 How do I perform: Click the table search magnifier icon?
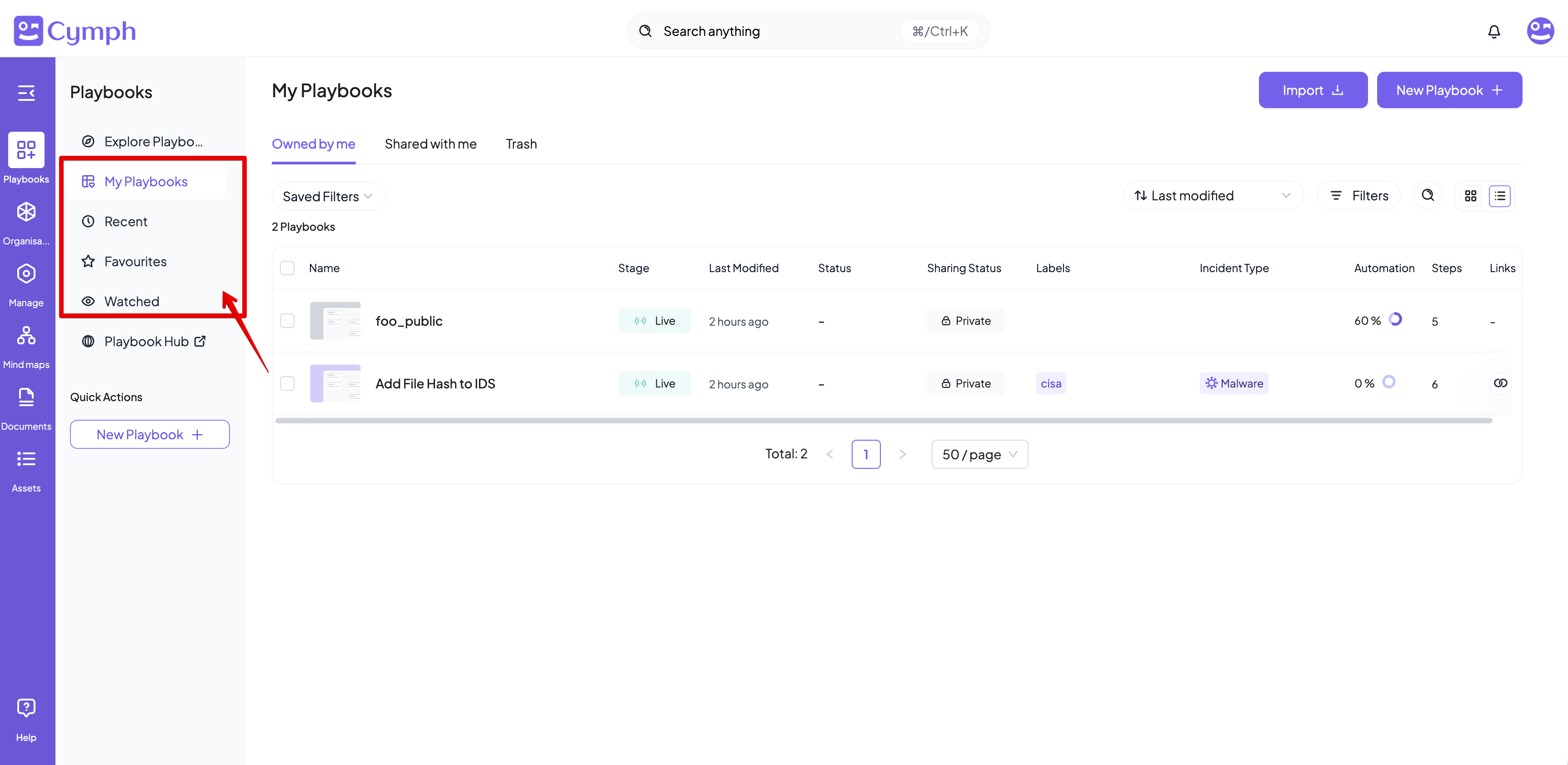click(x=1428, y=195)
